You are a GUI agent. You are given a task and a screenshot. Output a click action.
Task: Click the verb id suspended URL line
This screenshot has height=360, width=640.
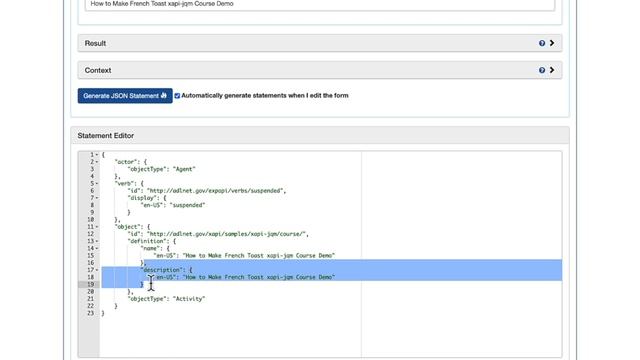point(207,191)
